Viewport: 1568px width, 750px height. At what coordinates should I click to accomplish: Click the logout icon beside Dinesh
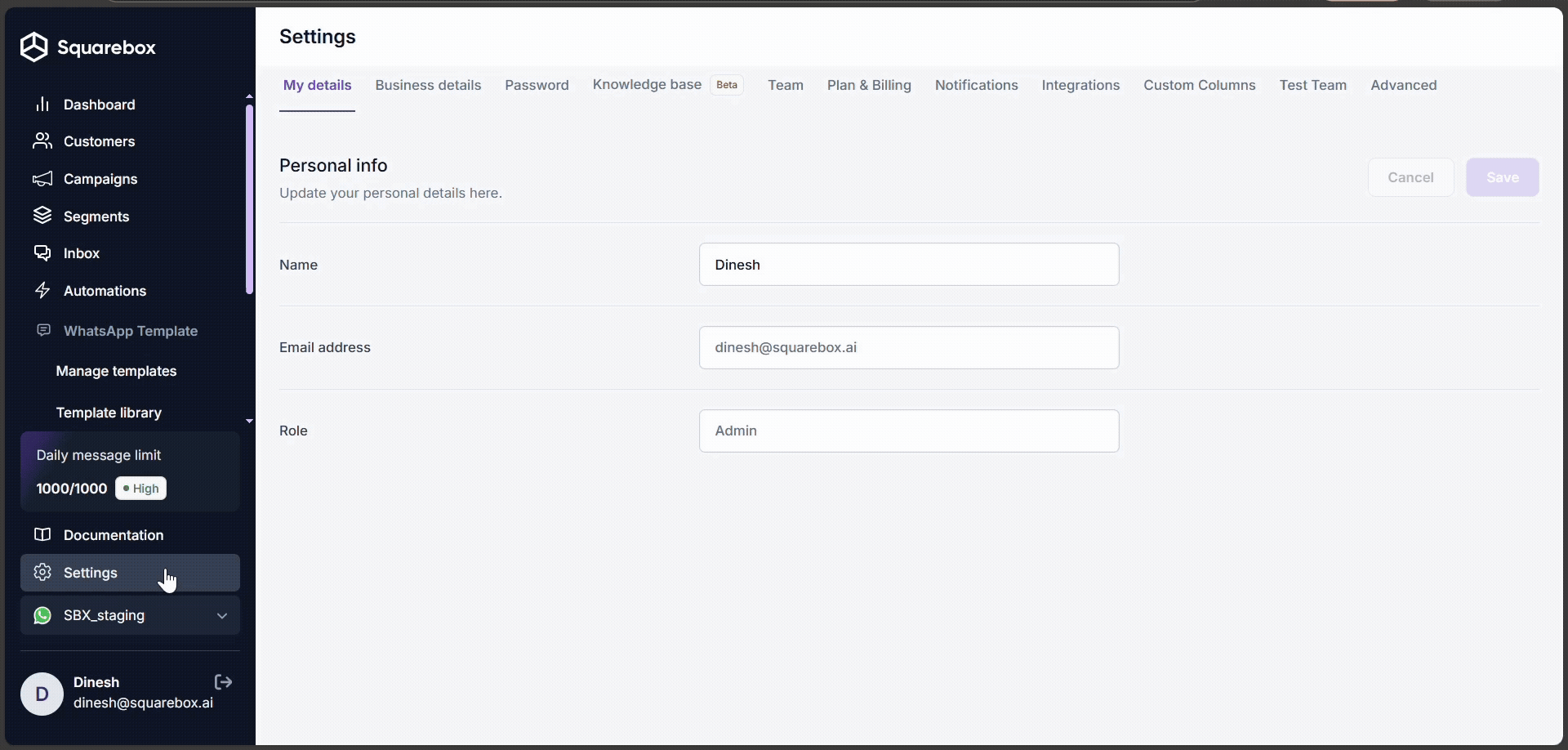point(223,682)
